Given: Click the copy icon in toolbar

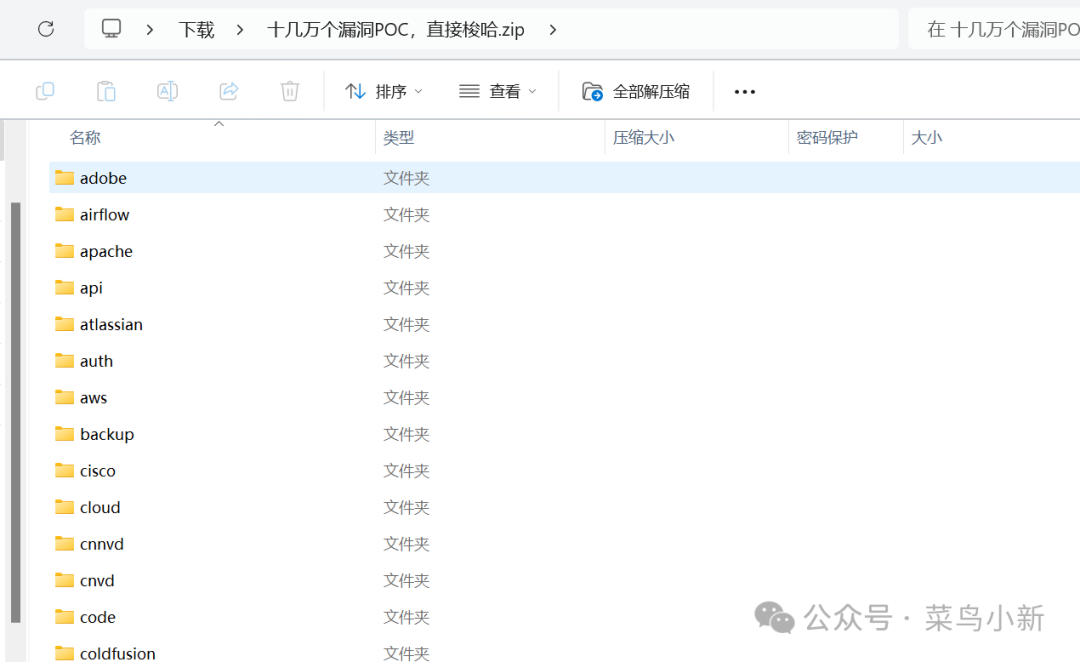Looking at the screenshot, I should pos(45,91).
